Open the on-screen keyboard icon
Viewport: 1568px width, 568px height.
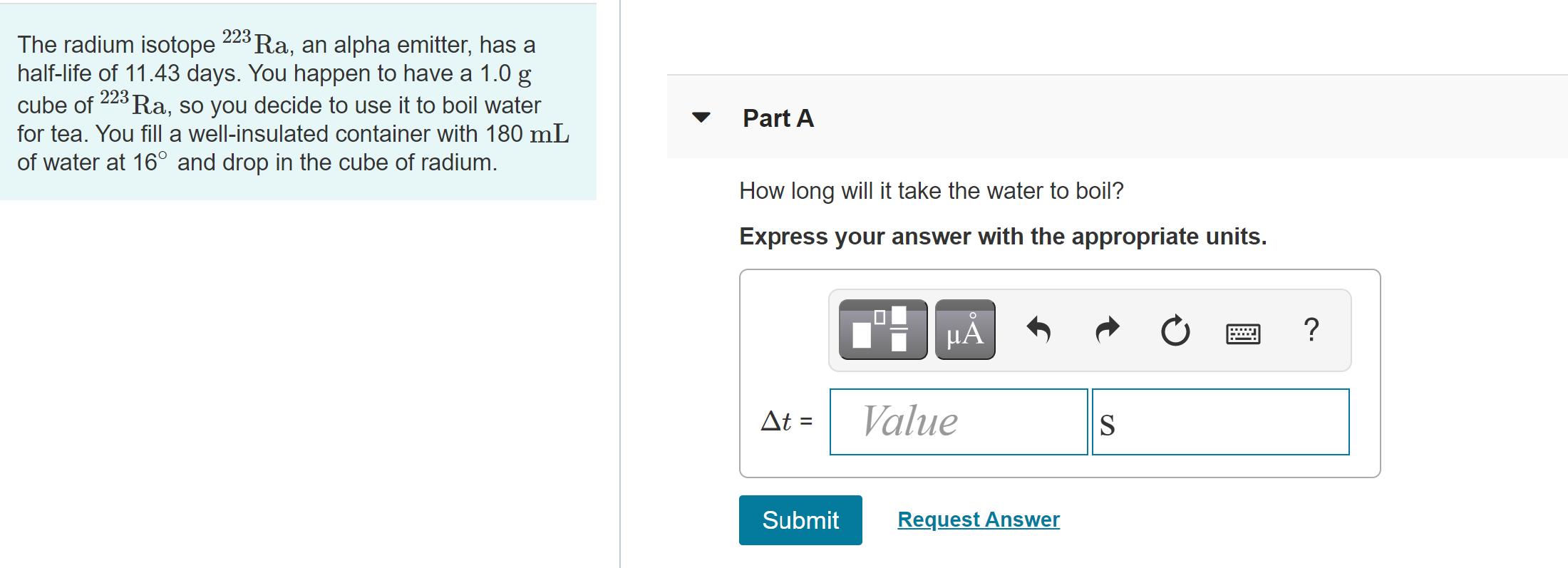pyautogui.click(x=1242, y=332)
